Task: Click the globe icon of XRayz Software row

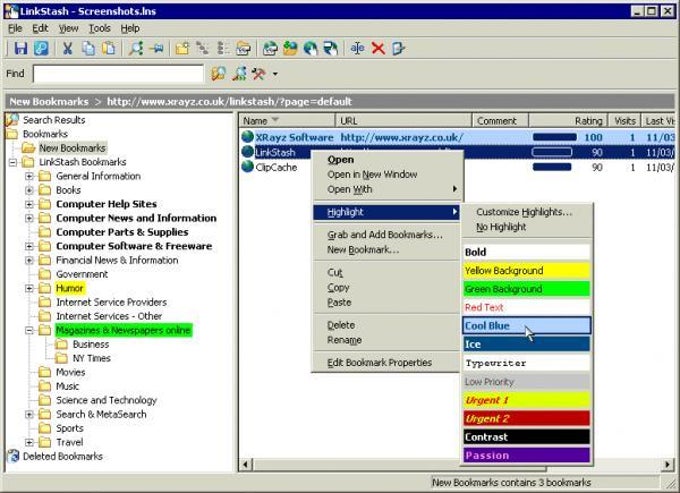Action: point(247,137)
